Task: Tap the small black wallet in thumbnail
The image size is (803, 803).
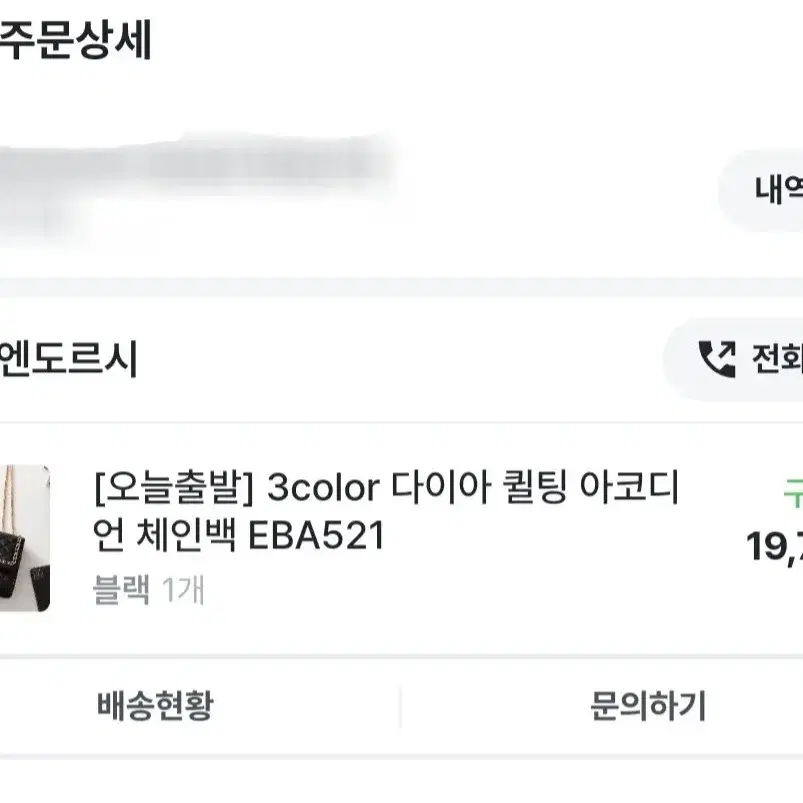Action: point(40,584)
